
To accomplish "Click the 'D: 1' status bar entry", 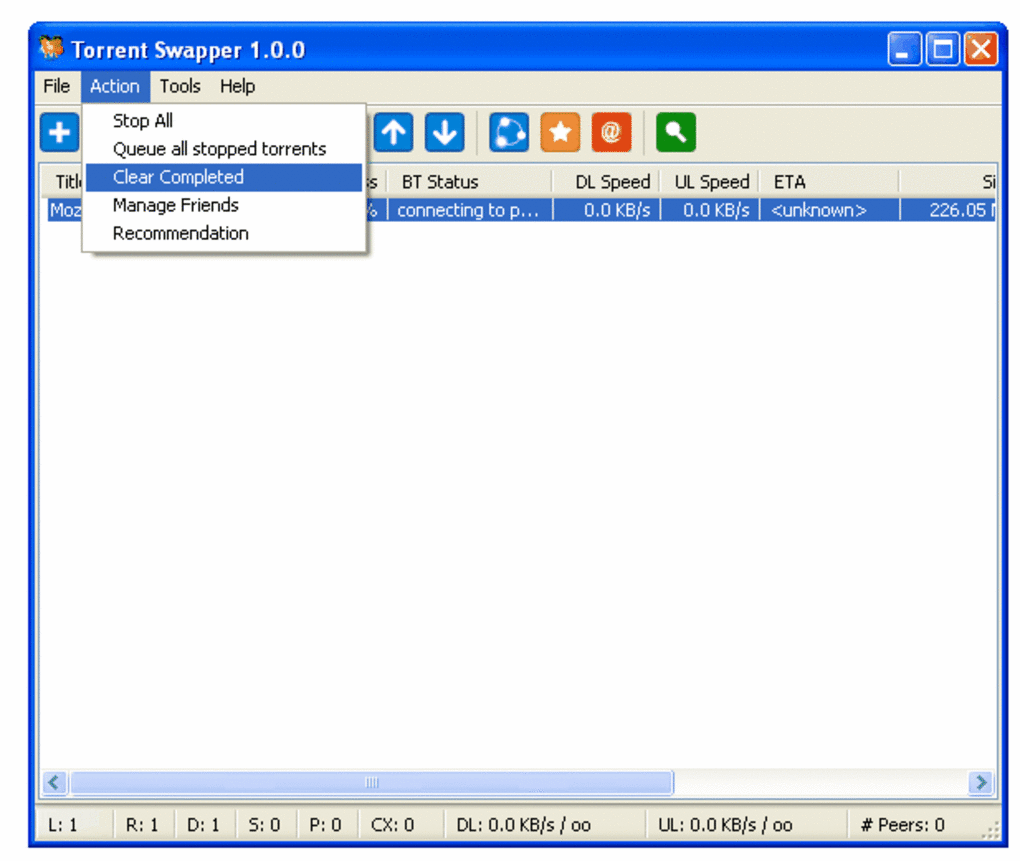I will point(203,825).
